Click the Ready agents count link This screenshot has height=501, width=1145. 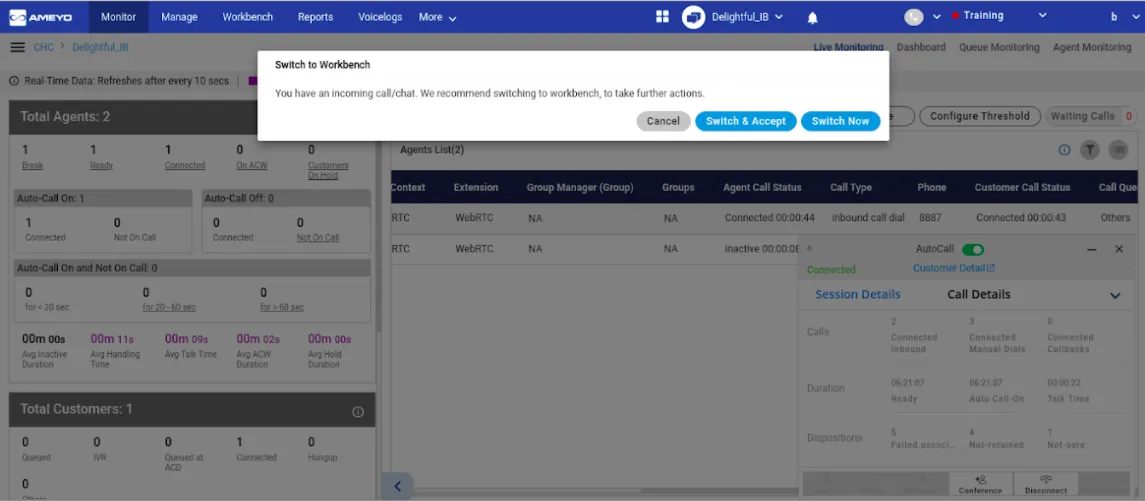pos(102,165)
